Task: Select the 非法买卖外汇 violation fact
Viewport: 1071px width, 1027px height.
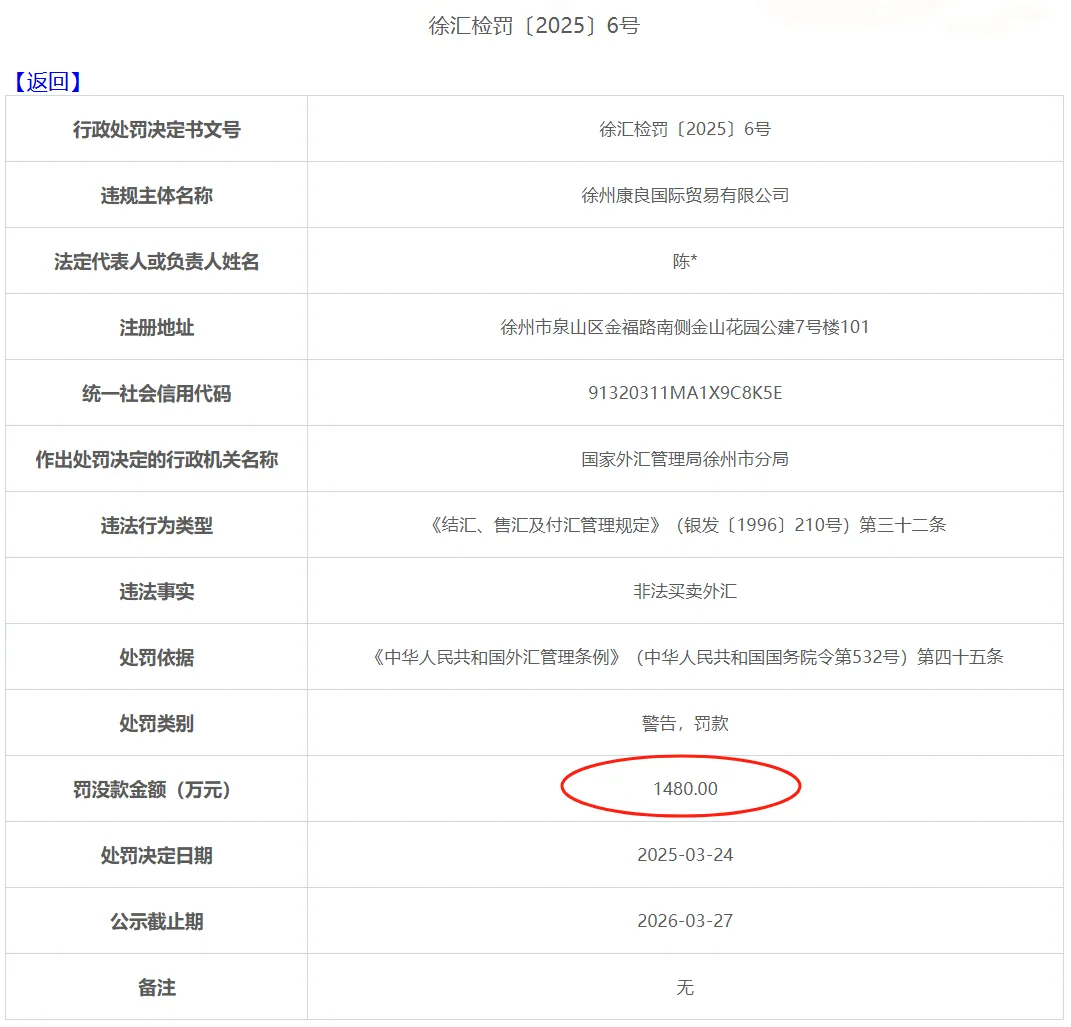Action: tap(685, 590)
